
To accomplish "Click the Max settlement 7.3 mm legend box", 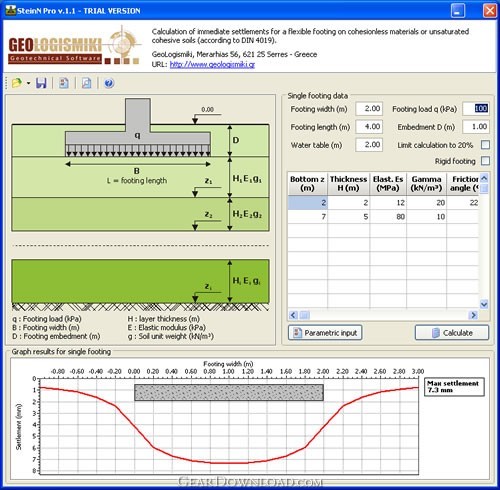I will pyautogui.click(x=454, y=387).
